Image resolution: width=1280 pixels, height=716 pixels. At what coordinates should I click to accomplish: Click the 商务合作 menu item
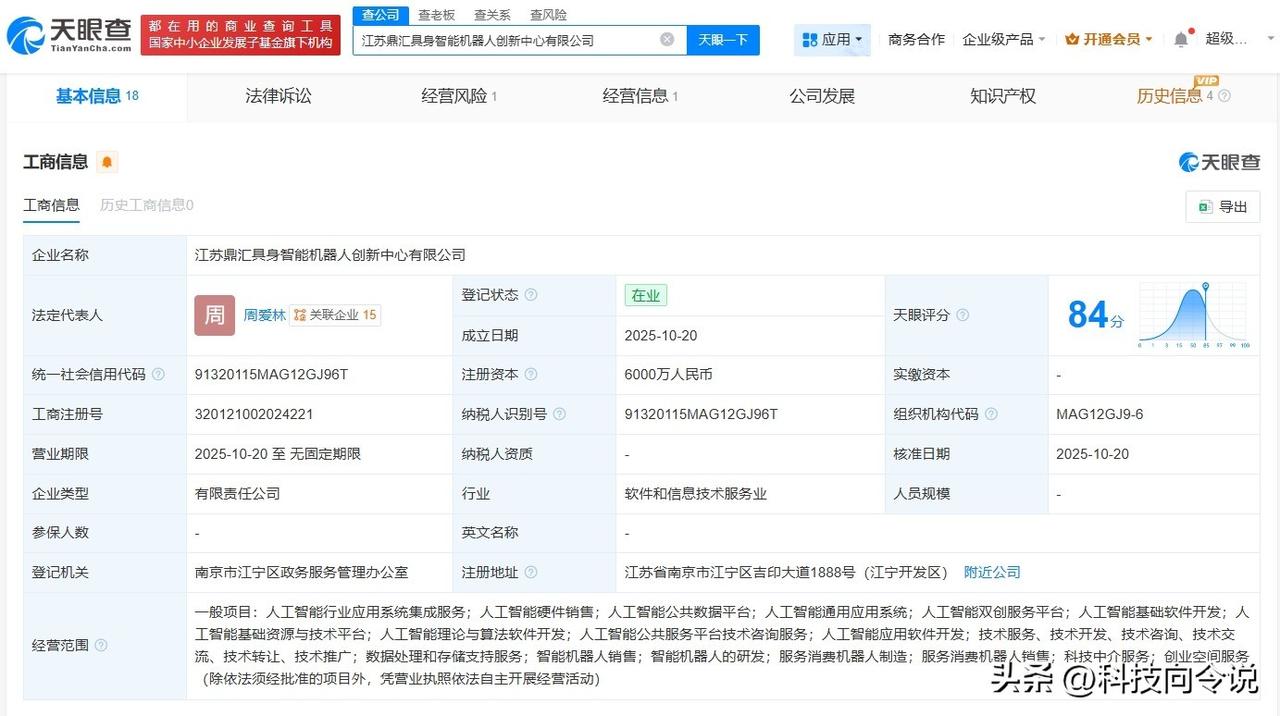(916, 36)
